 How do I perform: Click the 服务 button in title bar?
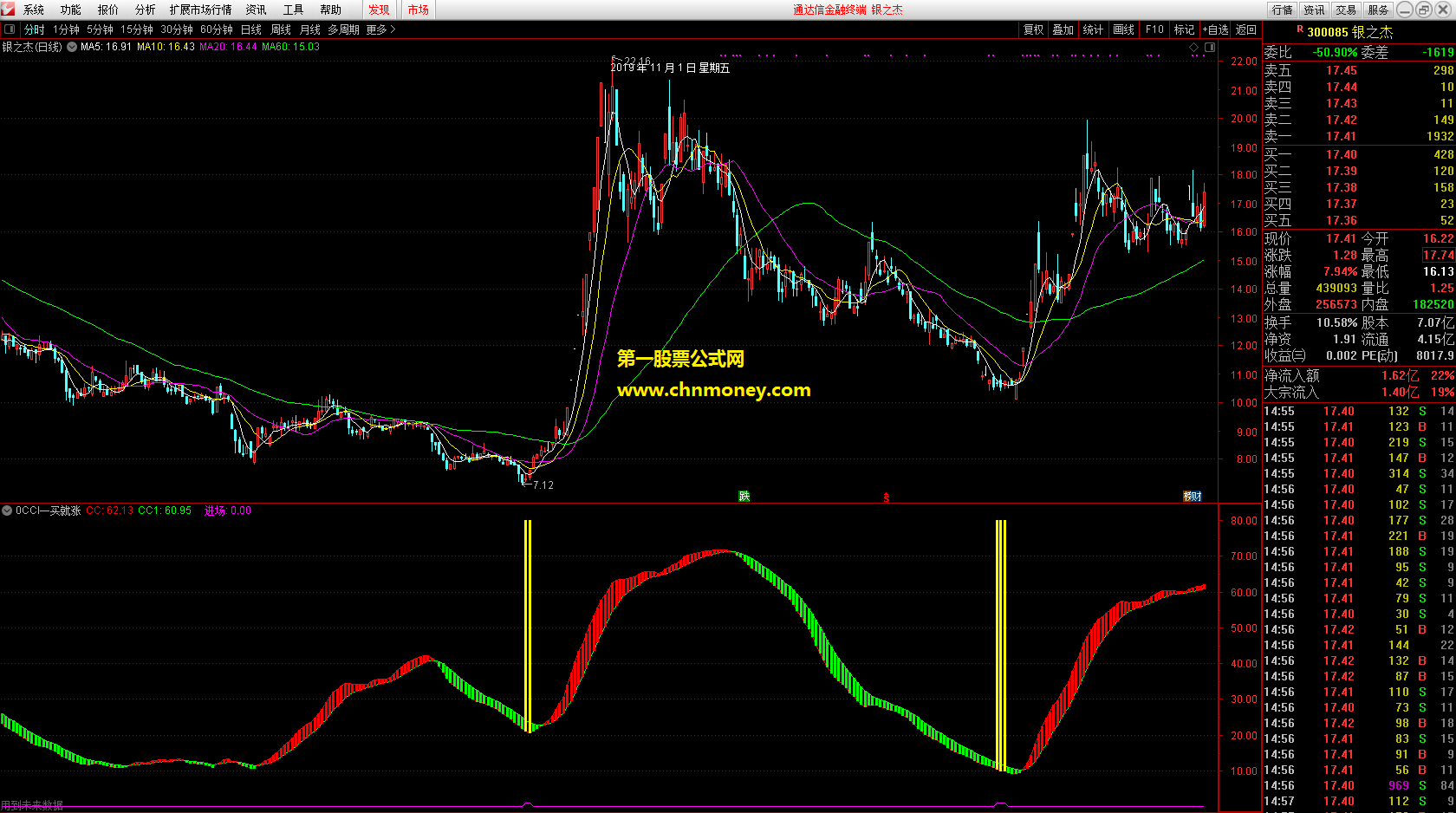coord(1378,10)
